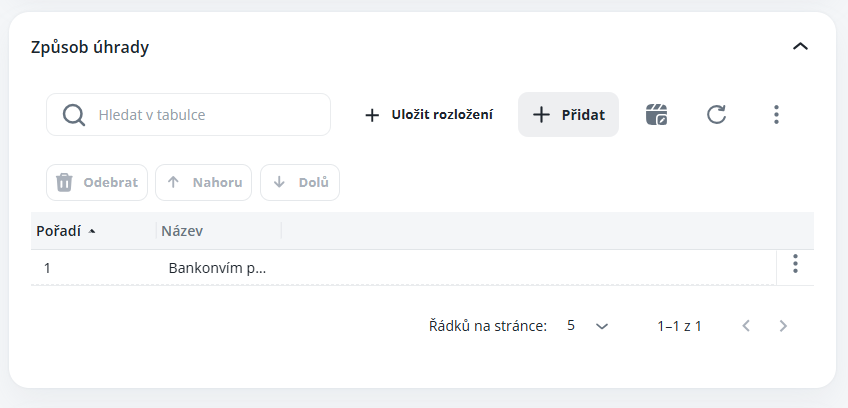Click the Nahoru up arrow icon

point(173,183)
